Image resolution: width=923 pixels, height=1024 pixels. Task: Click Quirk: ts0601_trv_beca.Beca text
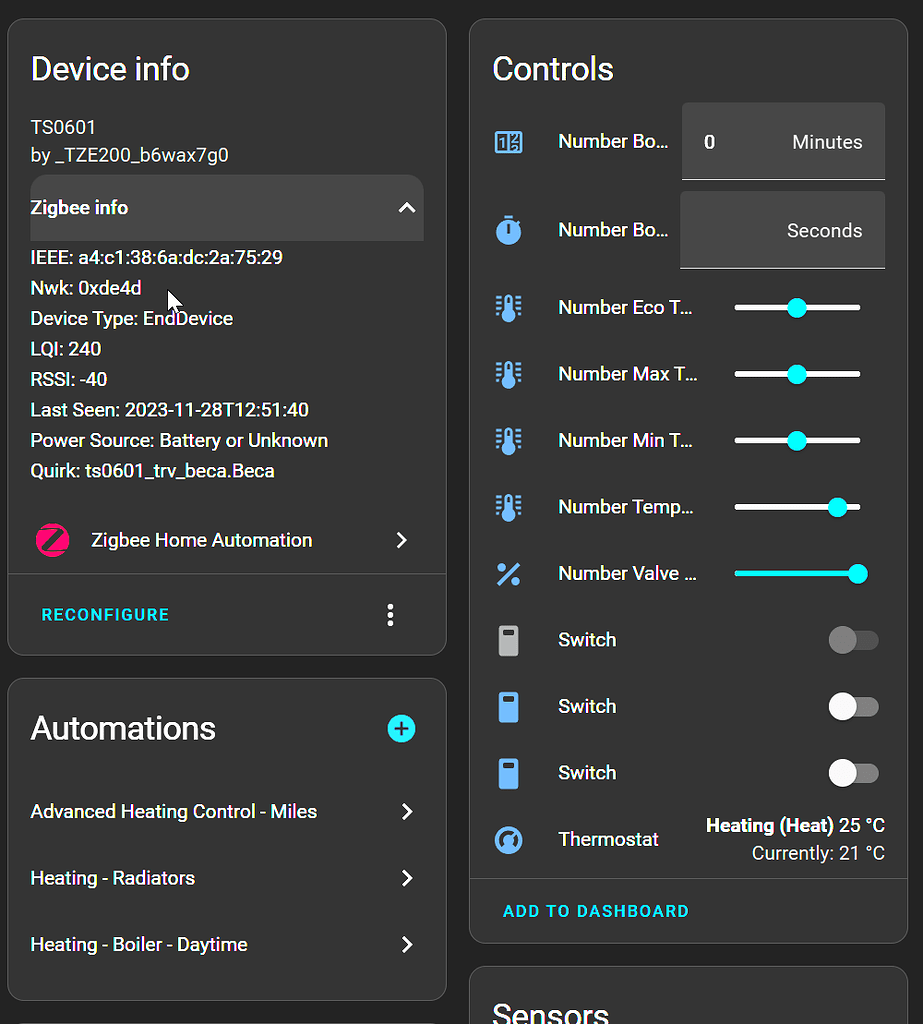(153, 471)
